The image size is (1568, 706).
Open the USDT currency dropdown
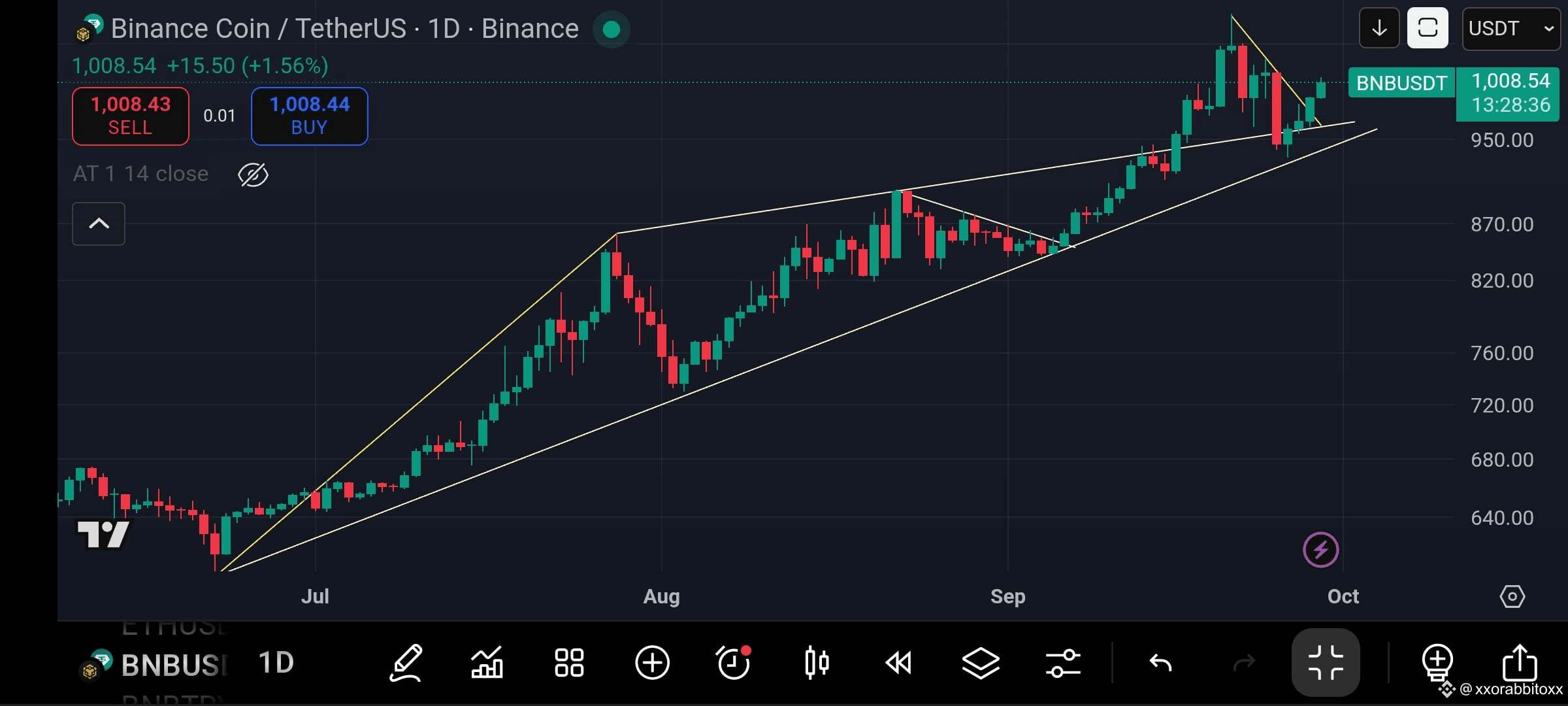coord(1511,28)
